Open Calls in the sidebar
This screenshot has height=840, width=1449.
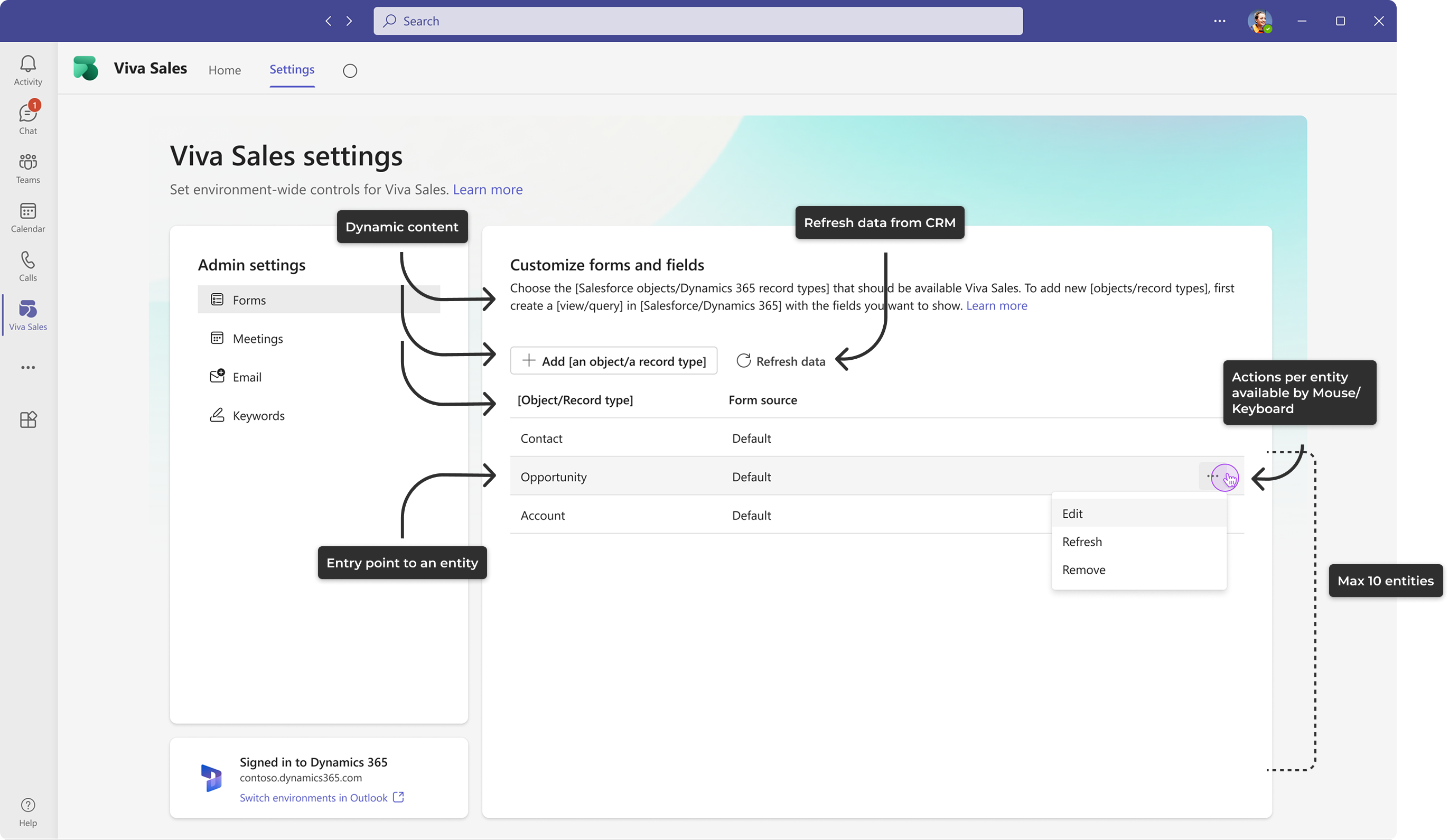point(27,266)
